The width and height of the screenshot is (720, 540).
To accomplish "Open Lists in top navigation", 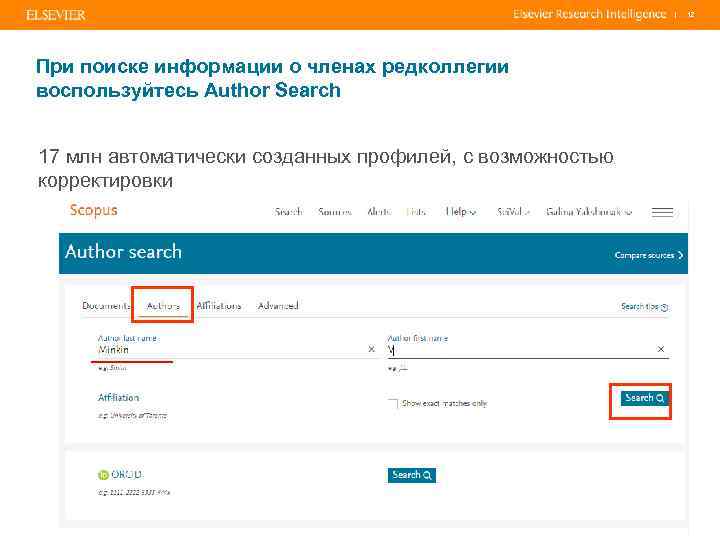I will pos(416,212).
